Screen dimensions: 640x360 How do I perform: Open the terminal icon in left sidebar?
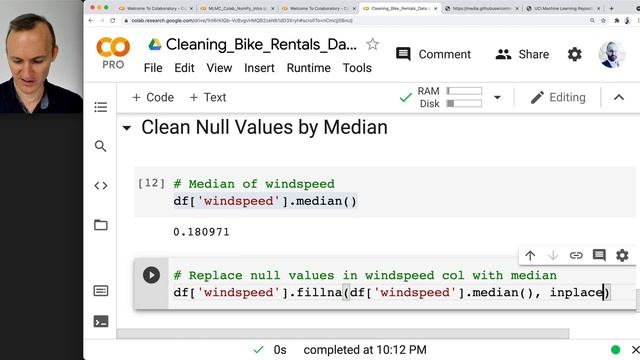(101, 322)
